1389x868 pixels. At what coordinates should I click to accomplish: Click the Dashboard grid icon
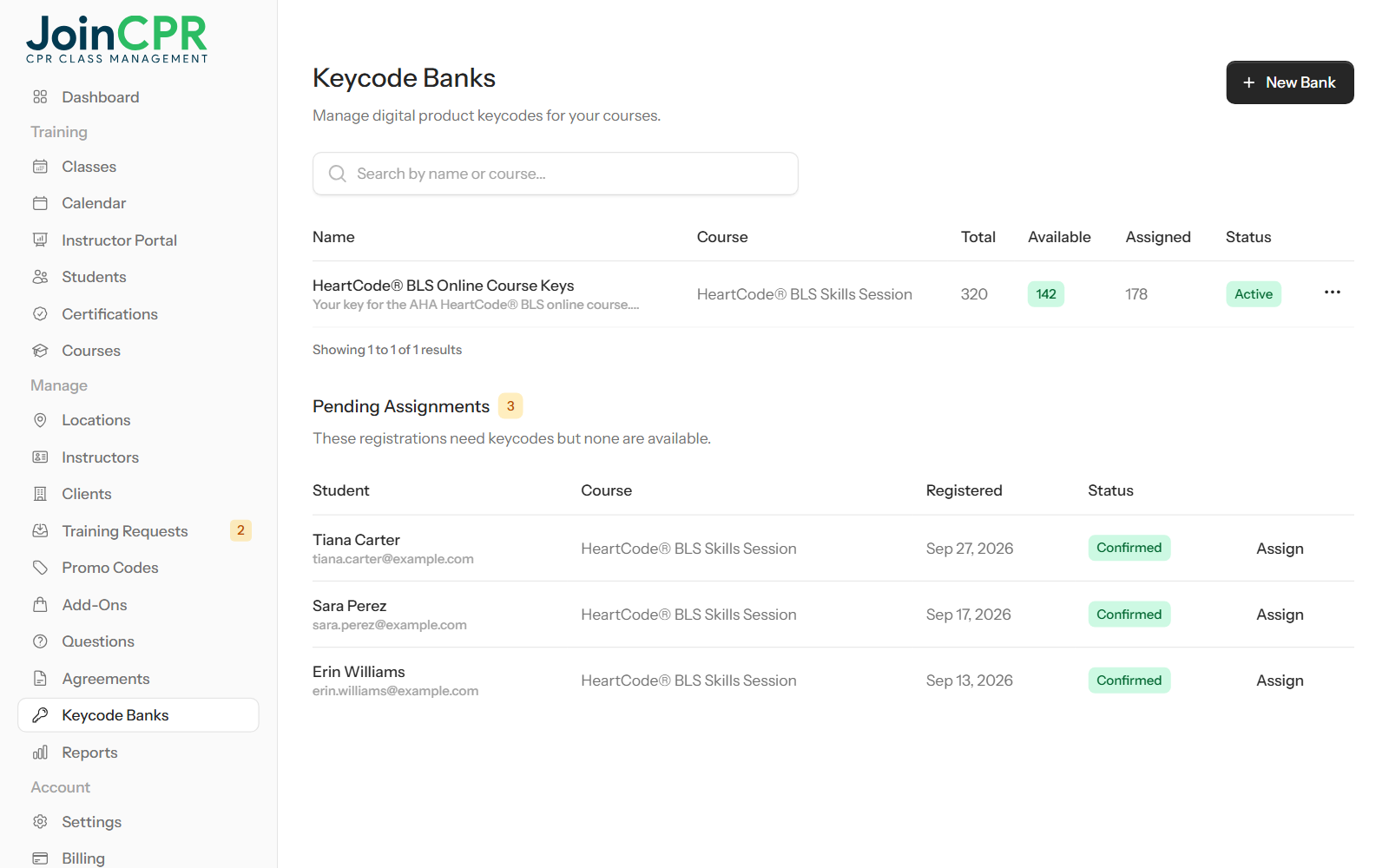click(40, 96)
